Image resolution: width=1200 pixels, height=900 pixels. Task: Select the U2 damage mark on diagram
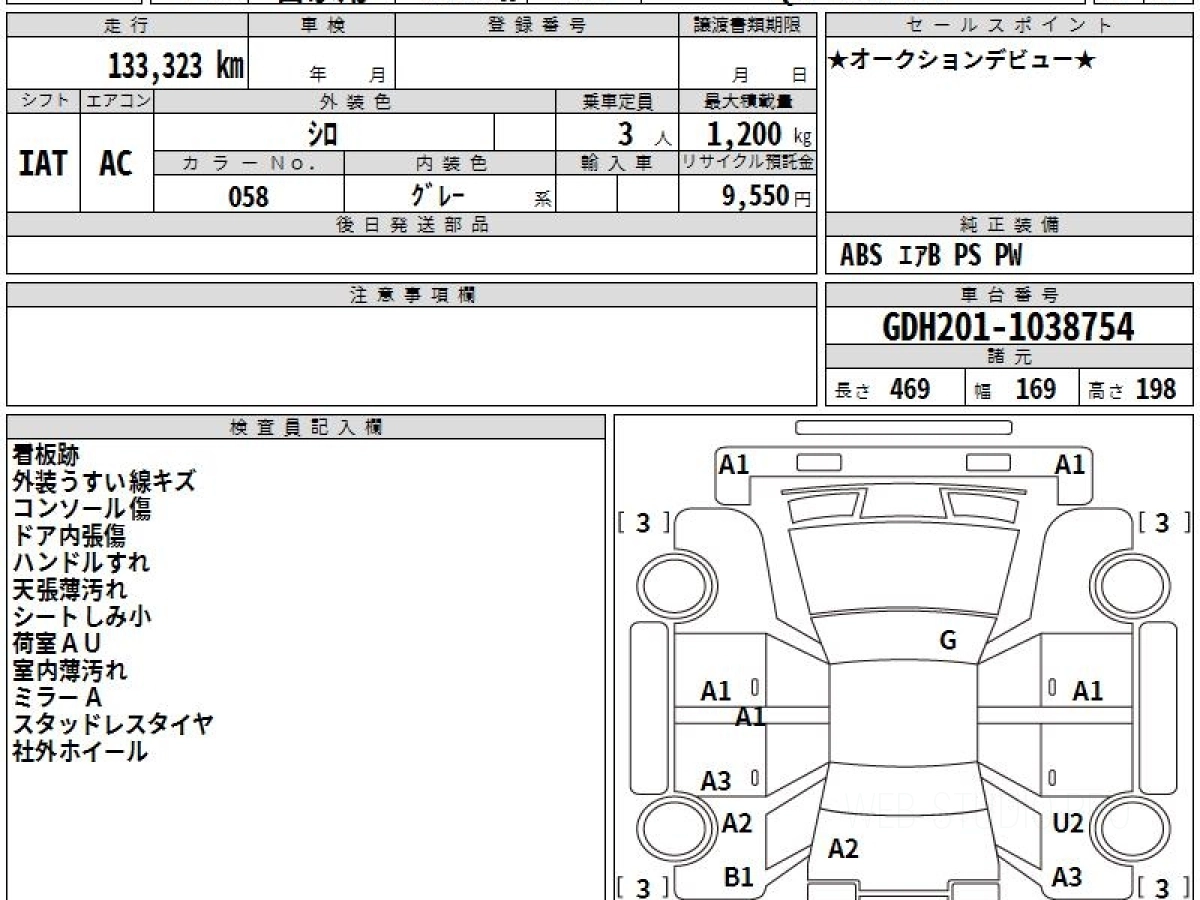(1068, 824)
